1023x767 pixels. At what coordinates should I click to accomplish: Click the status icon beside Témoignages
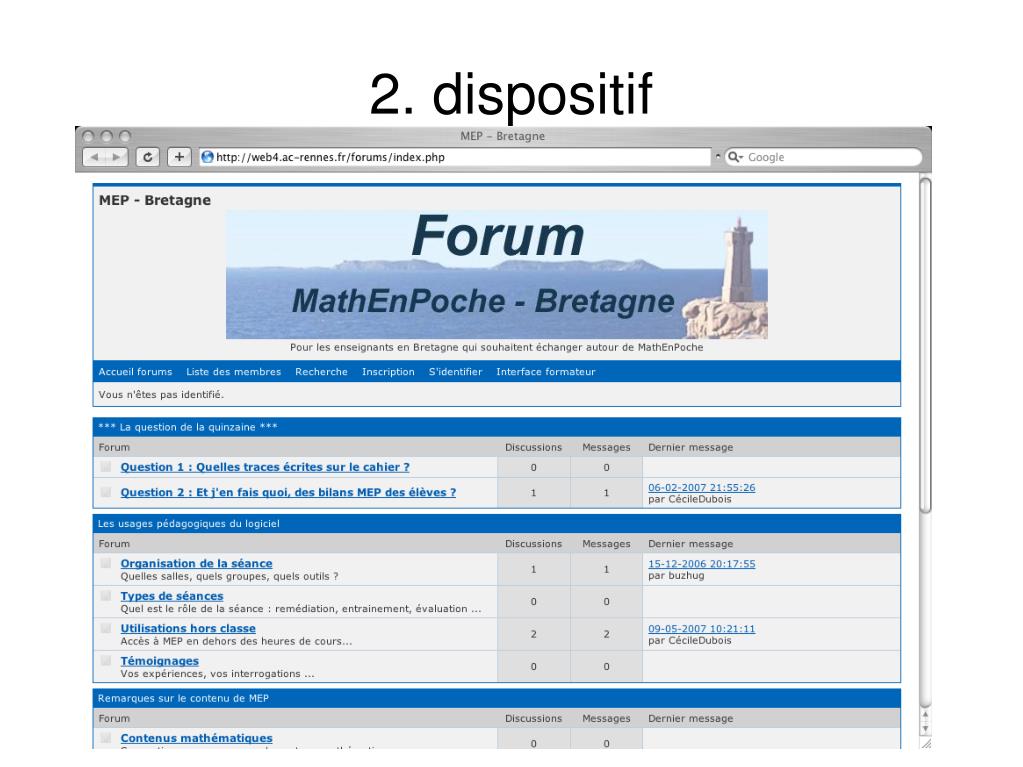[x=106, y=661]
